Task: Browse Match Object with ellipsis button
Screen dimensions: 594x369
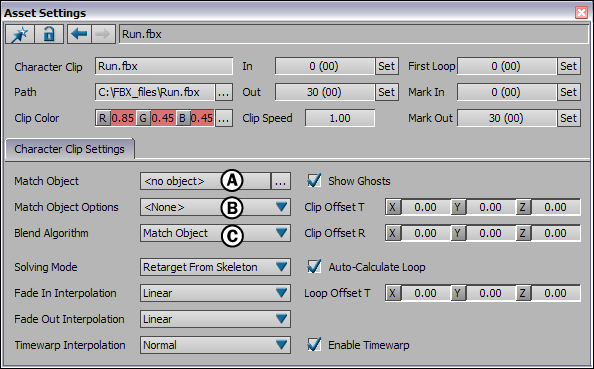Action: point(281,181)
